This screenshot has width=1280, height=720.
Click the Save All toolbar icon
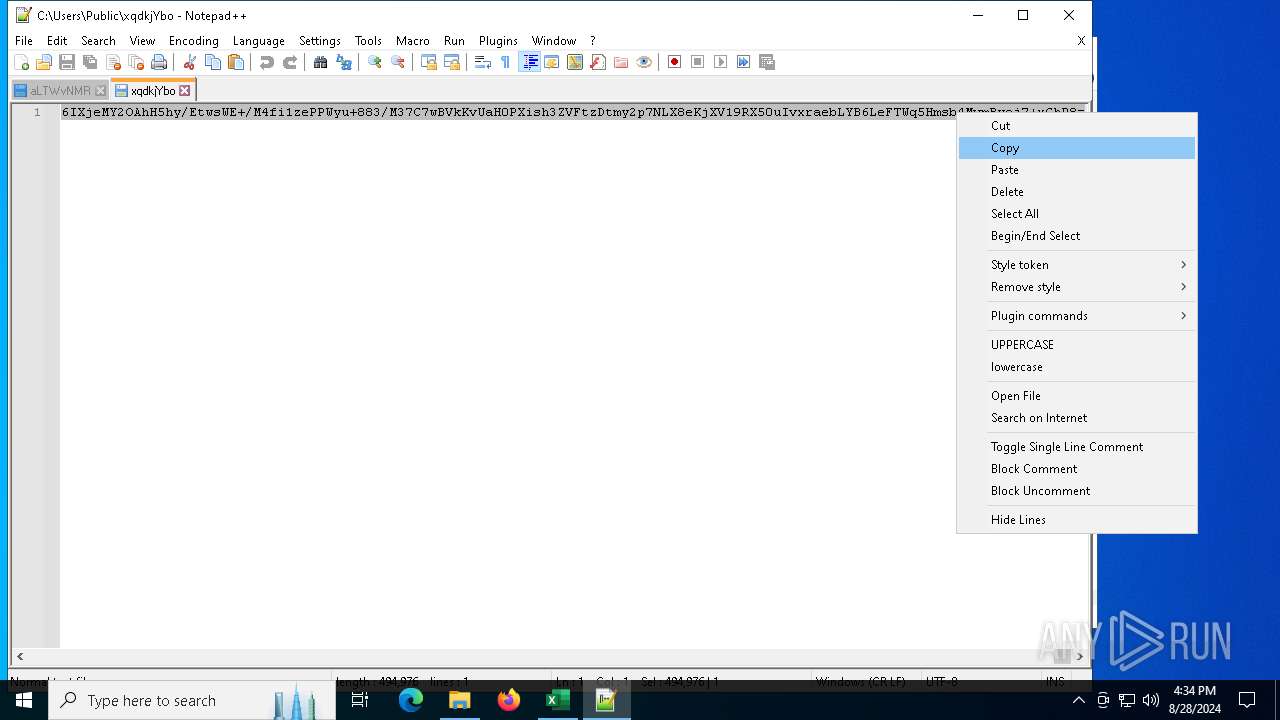pos(90,62)
